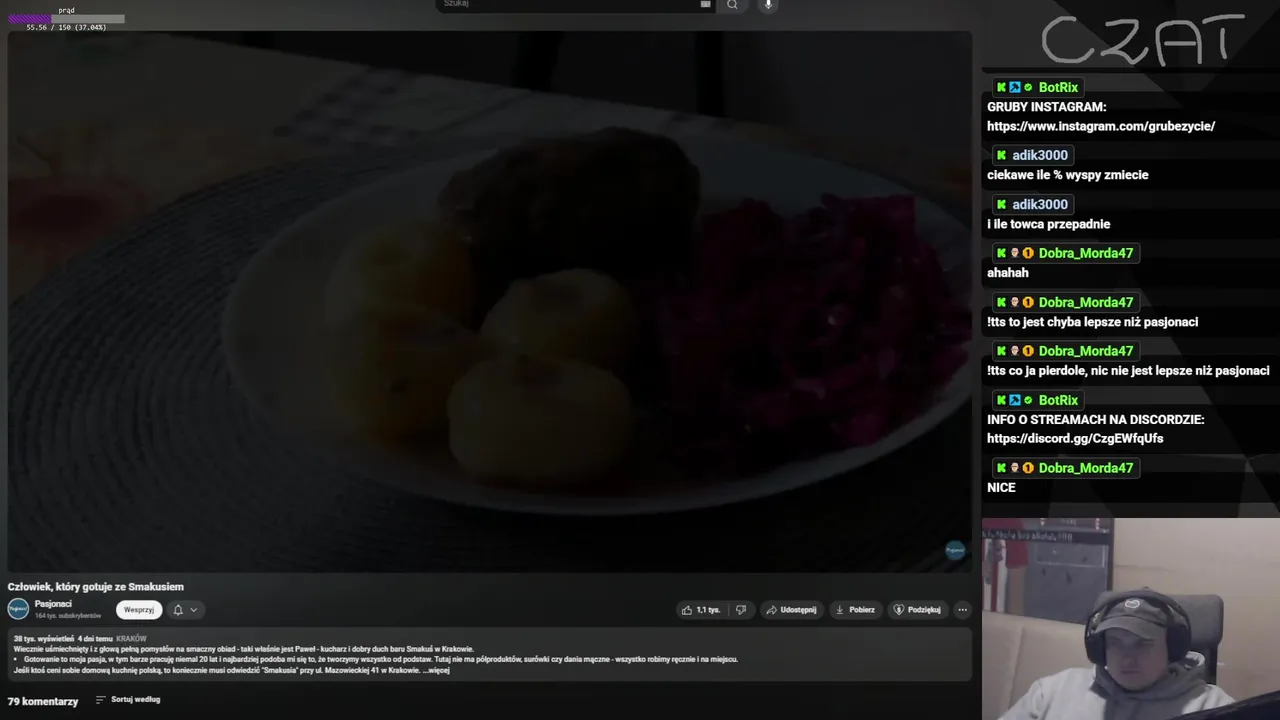Download the video with Pobierz

(x=855, y=610)
